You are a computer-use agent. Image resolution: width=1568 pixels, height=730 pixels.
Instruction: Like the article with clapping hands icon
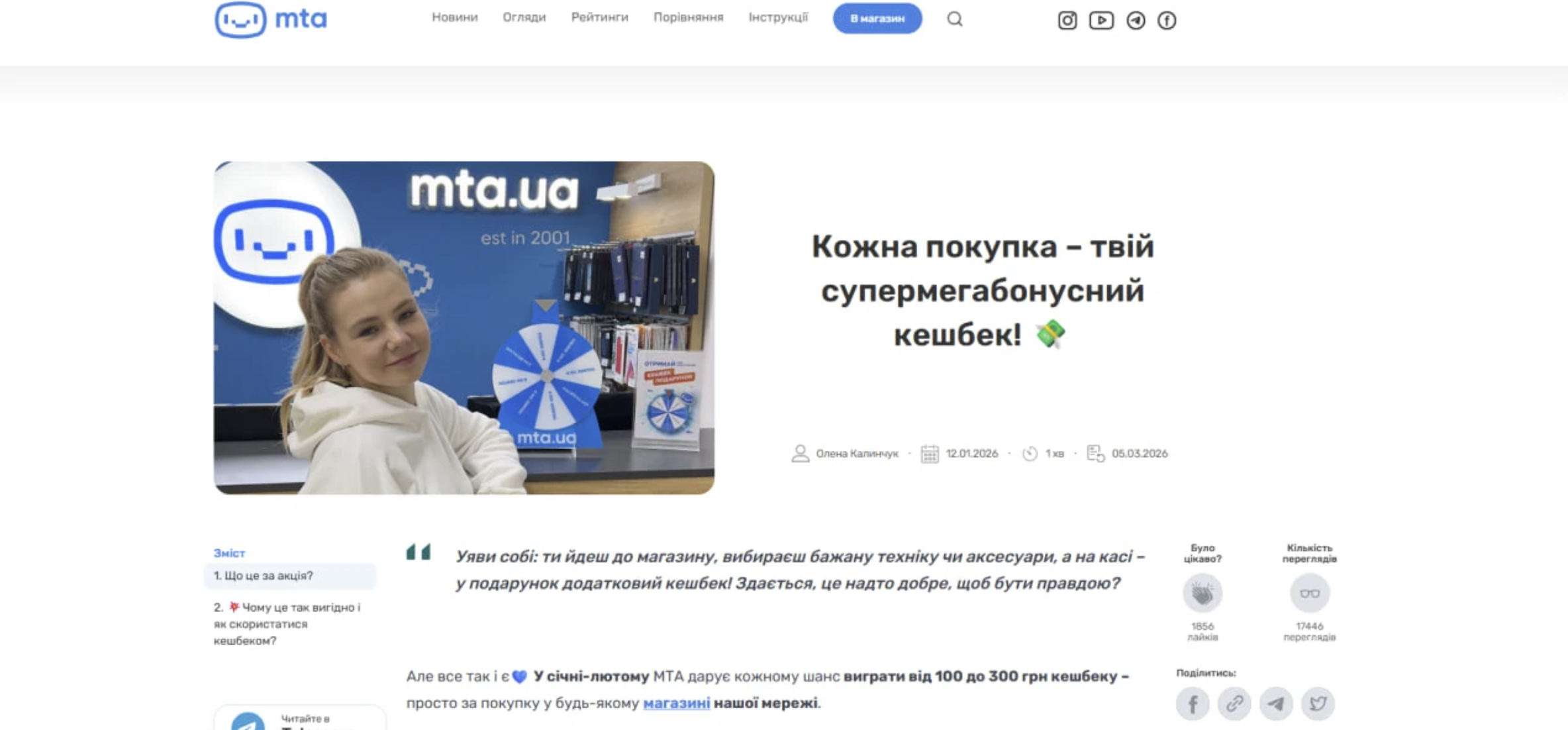coord(1202,593)
